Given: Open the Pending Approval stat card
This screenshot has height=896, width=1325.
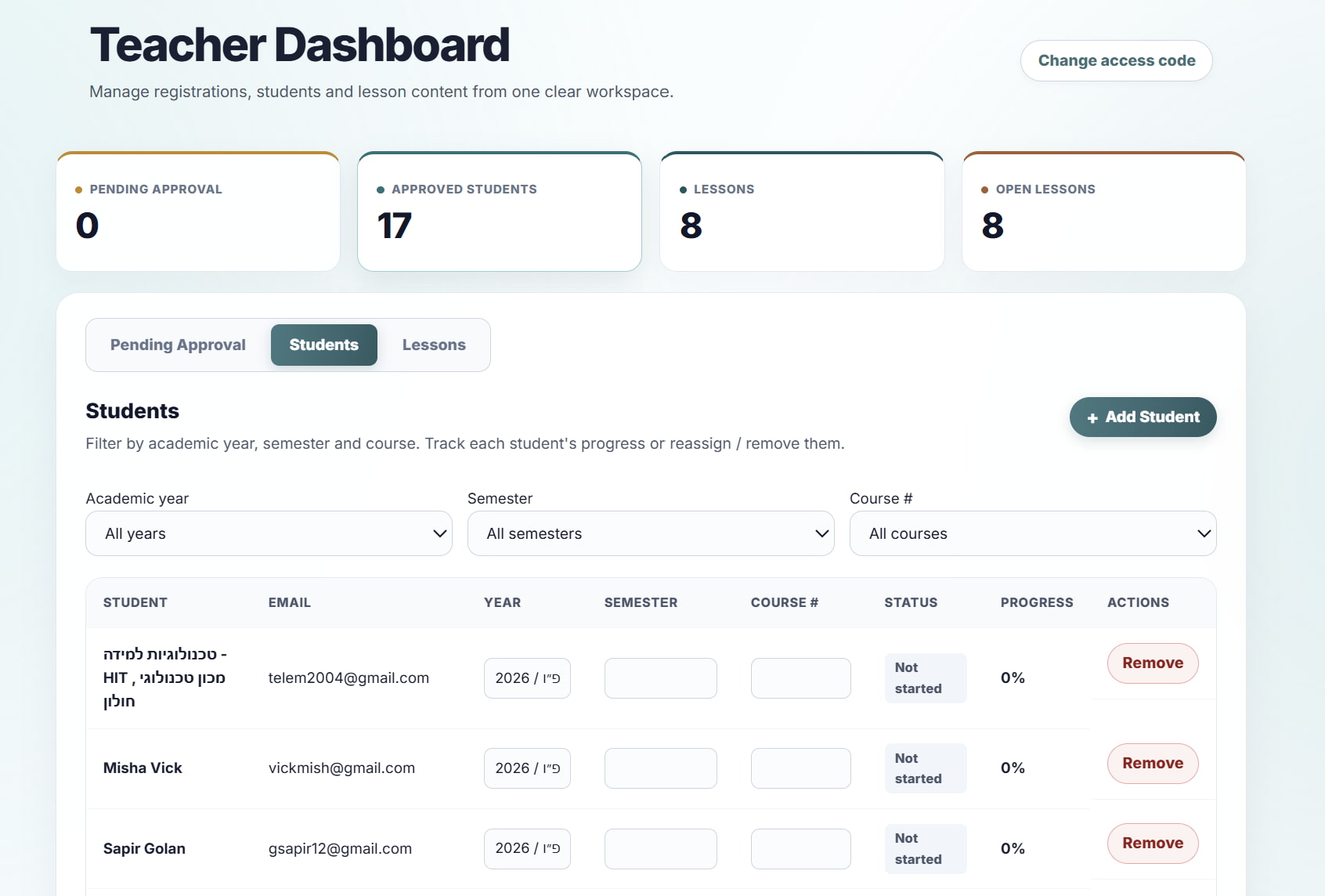Looking at the screenshot, I should 198,211.
